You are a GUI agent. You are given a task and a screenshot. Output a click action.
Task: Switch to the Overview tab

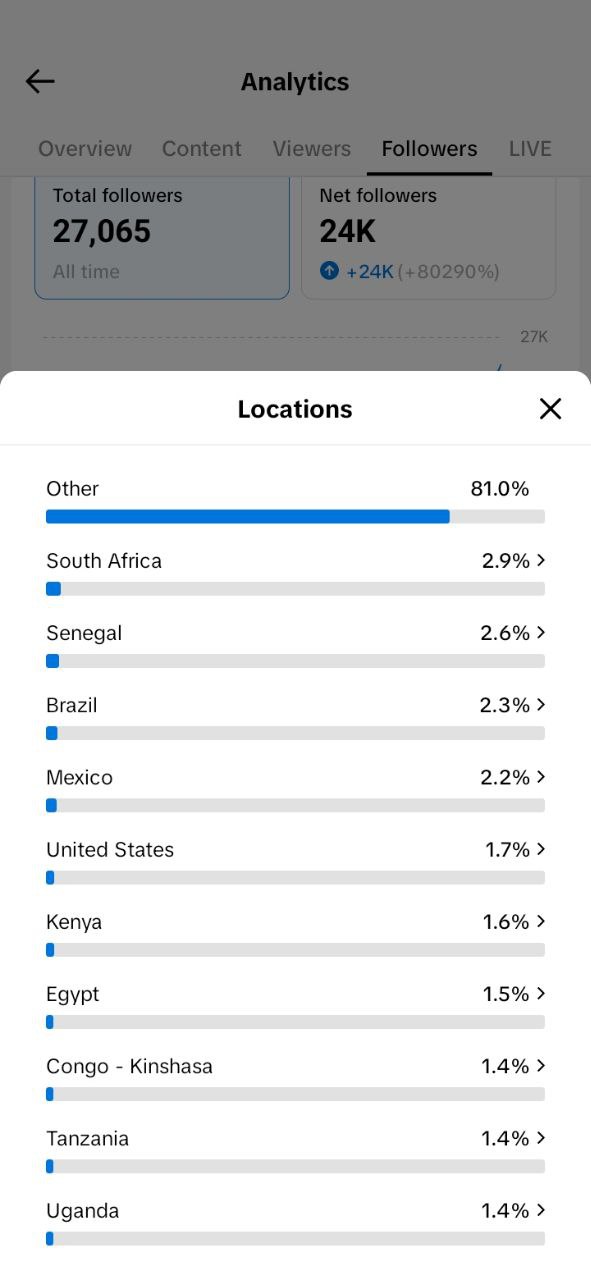pos(85,149)
